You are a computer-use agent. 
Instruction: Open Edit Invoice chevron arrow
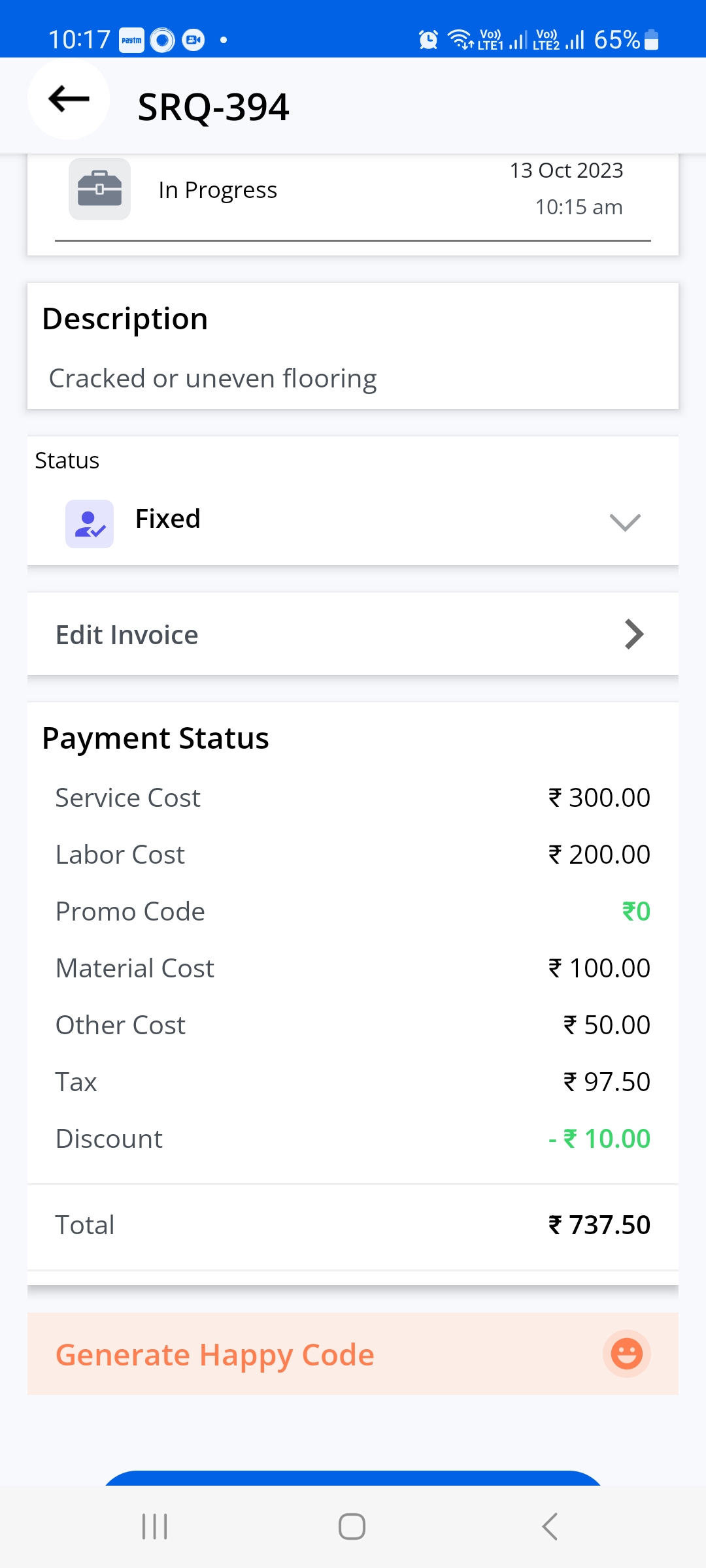(x=633, y=634)
